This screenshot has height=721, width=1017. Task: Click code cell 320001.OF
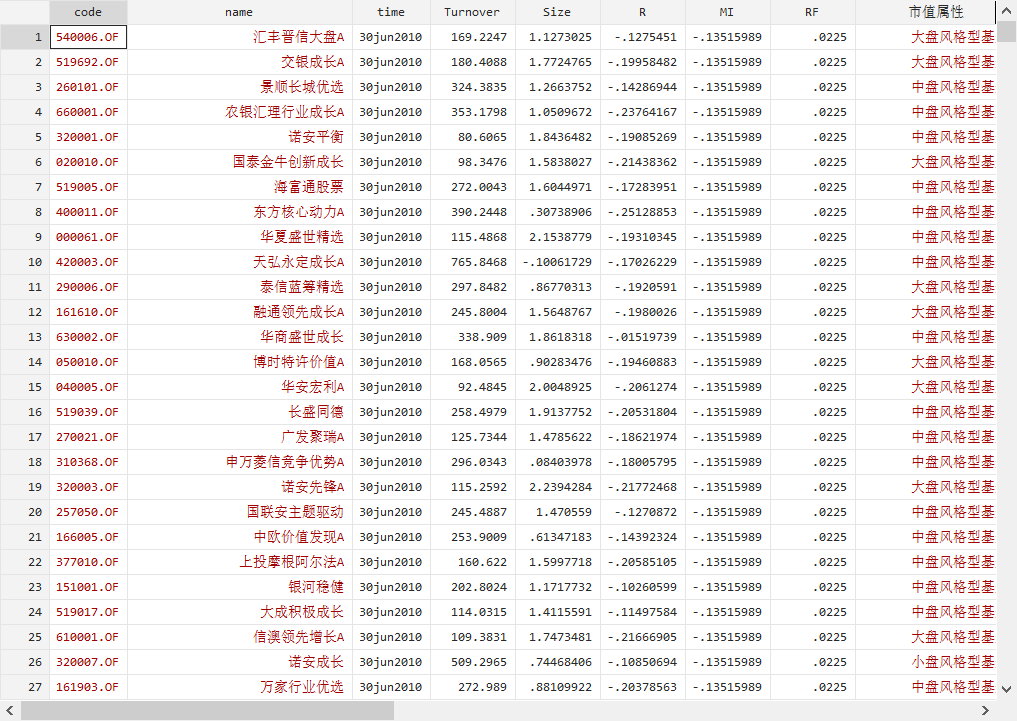coord(88,137)
